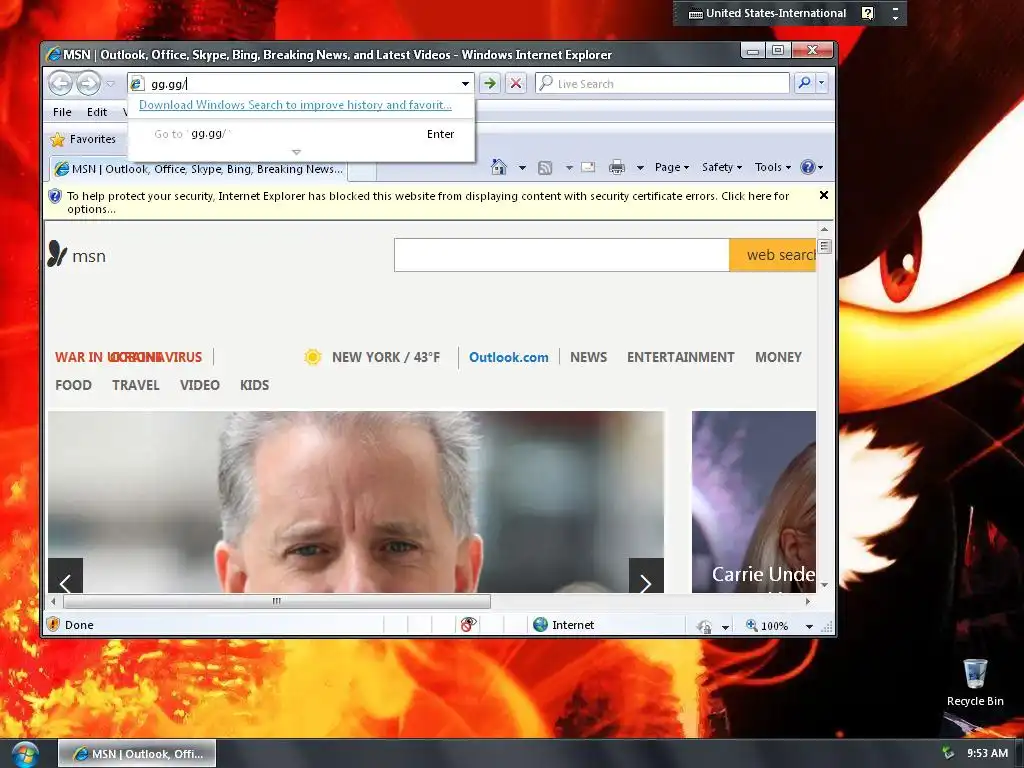Click the Home page icon

pos(499,167)
